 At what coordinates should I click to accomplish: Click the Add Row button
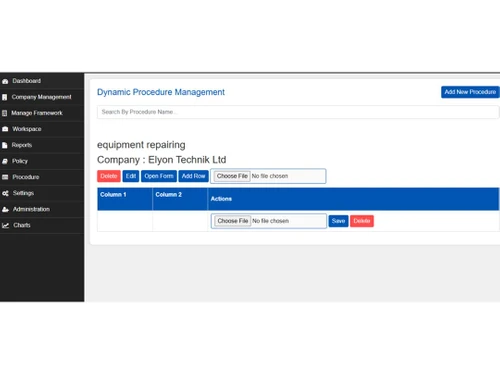click(193, 176)
